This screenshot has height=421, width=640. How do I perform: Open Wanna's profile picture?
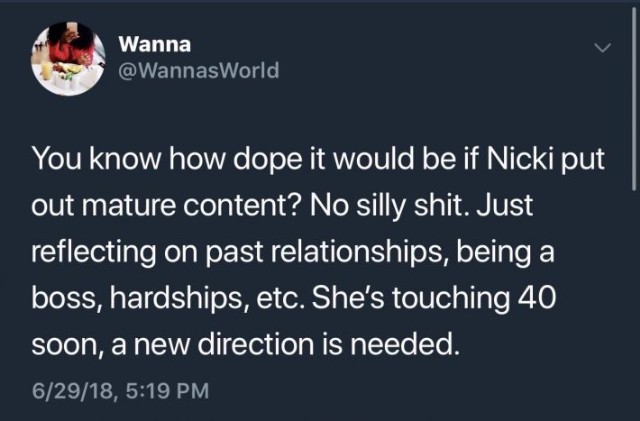click(68, 59)
